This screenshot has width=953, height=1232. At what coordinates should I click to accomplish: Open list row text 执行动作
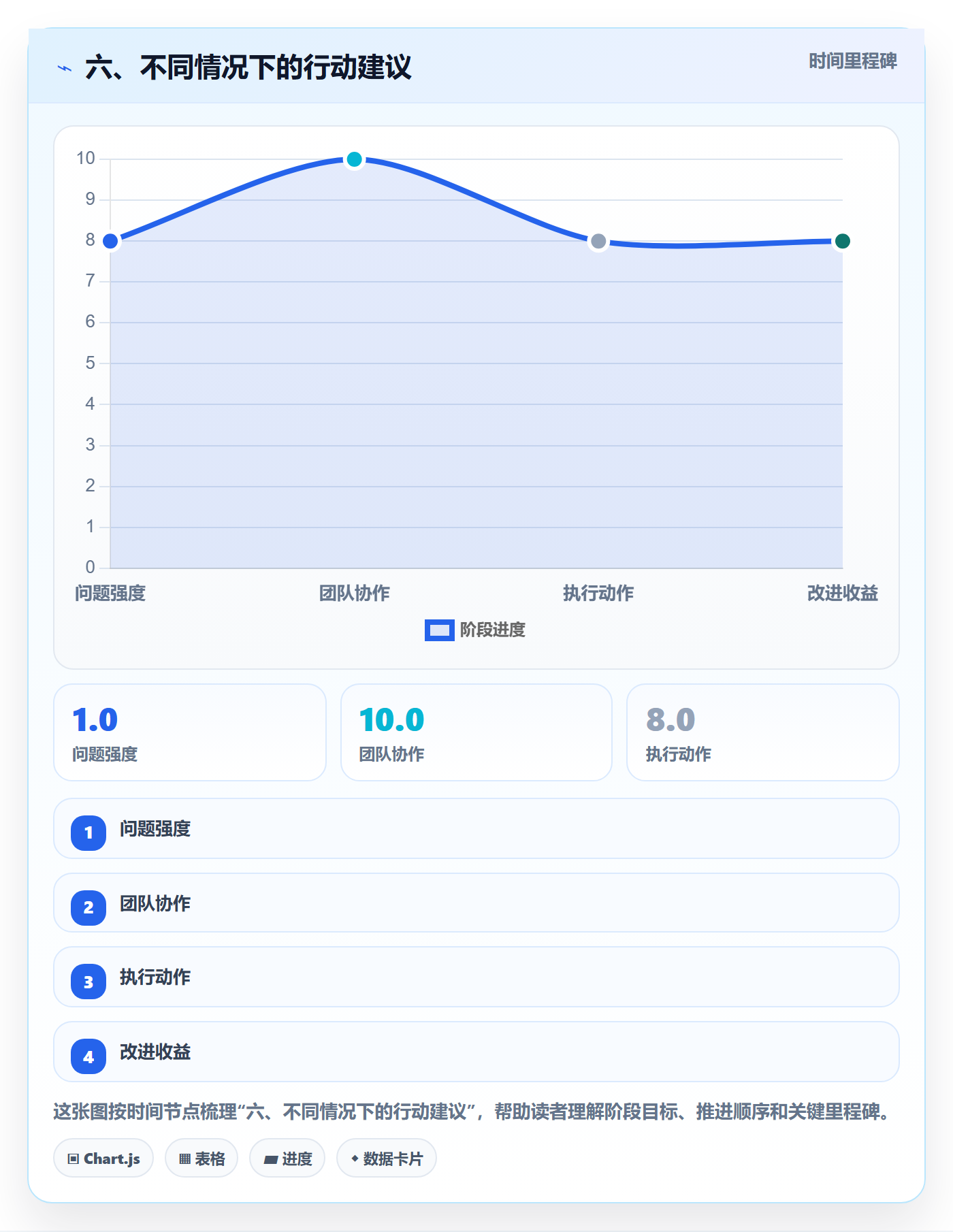(x=155, y=977)
